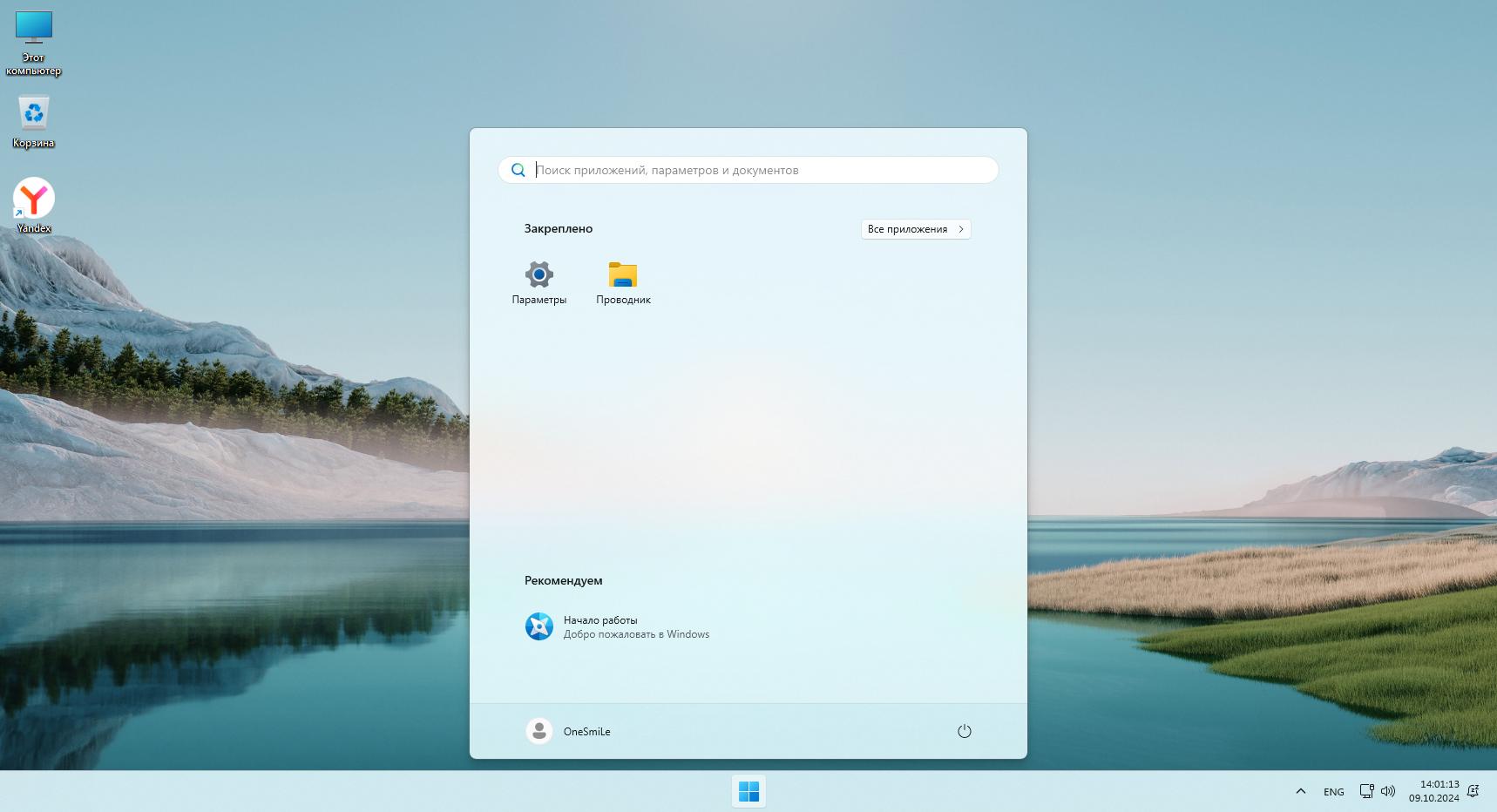Show hidden tray icons chevron
The image size is (1497, 812).
tap(1300, 791)
